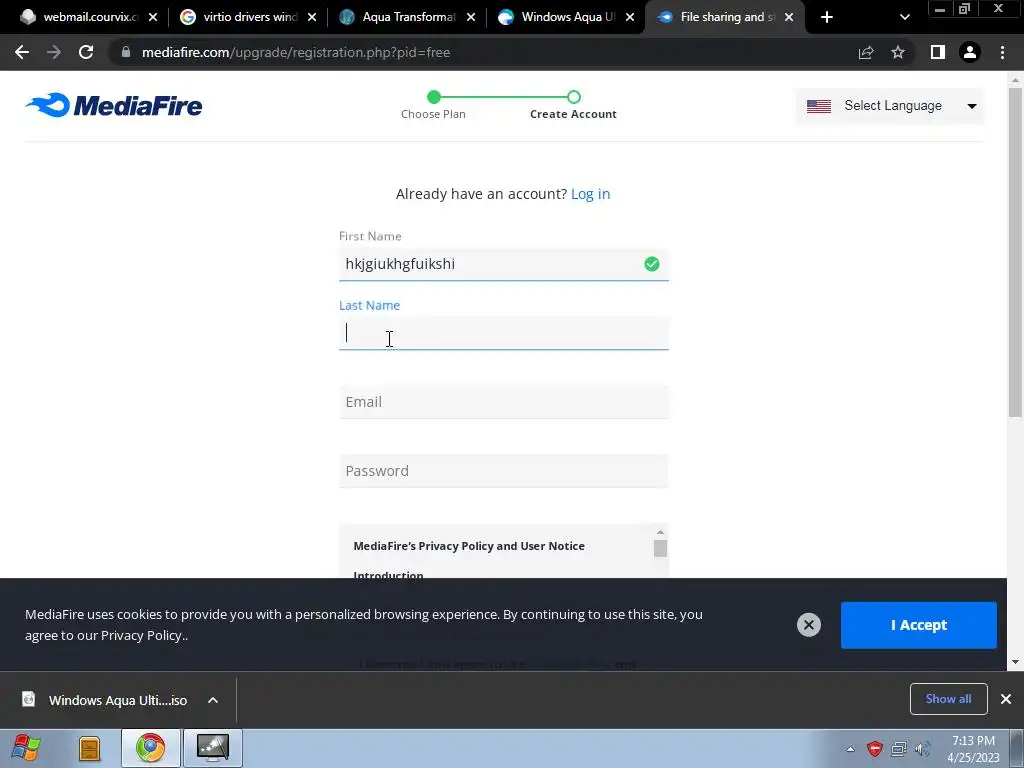Open the Chrome profile avatar
The image size is (1024, 768).
(x=970, y=52)
